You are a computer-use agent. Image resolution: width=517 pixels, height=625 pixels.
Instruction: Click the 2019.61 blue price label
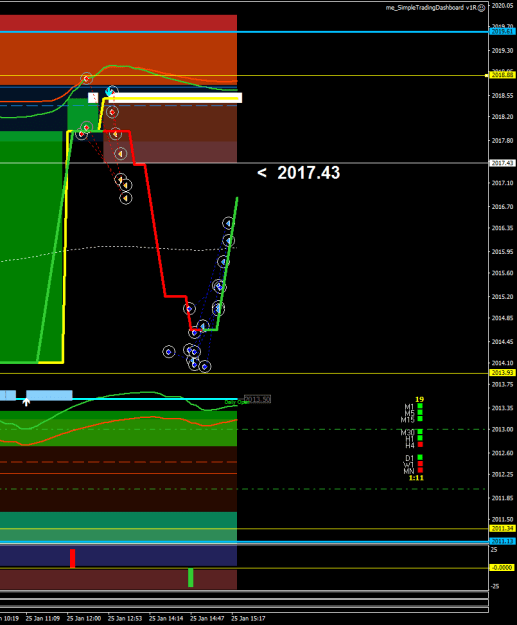point(502,31)
